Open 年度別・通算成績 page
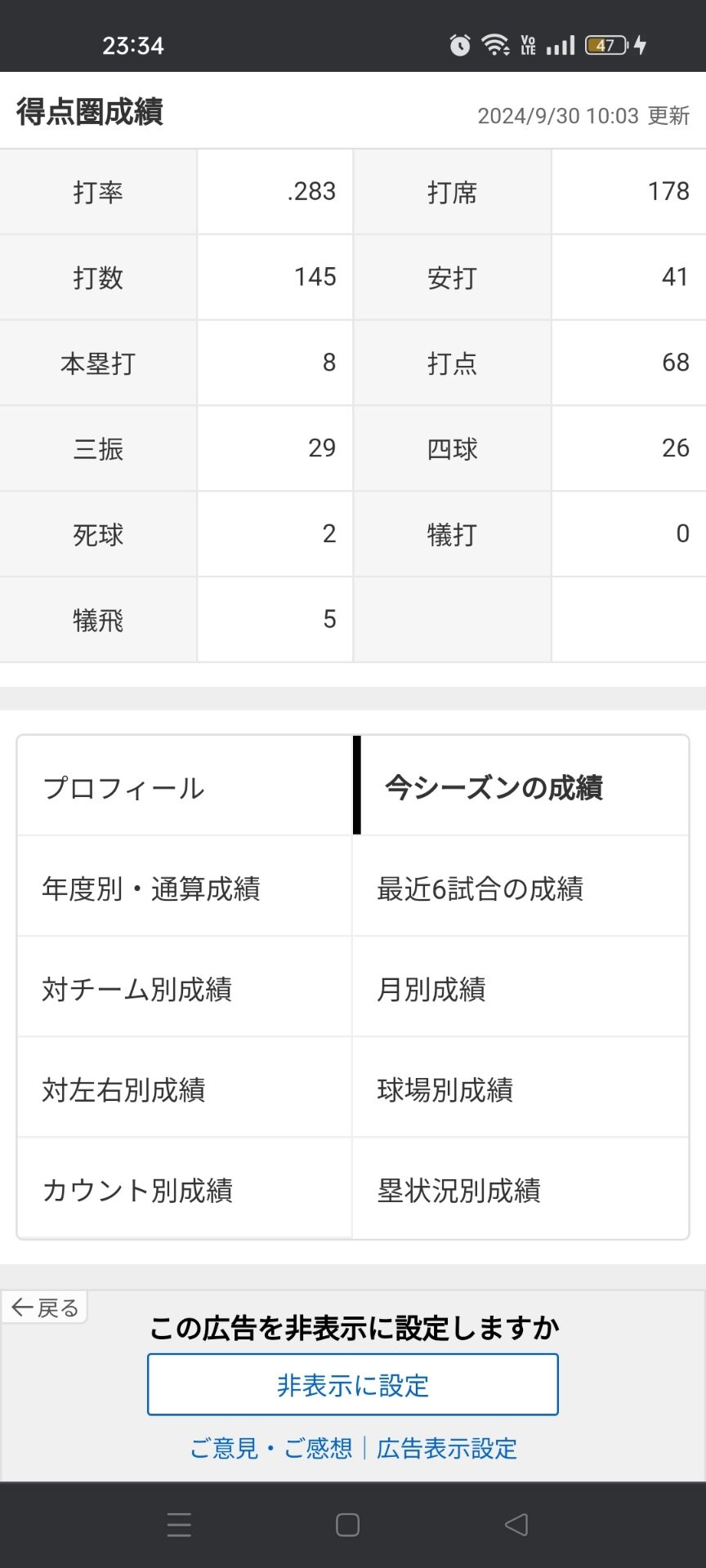Image resolution: width=706 pixels, height=1568 pixels. click(185, 888)
